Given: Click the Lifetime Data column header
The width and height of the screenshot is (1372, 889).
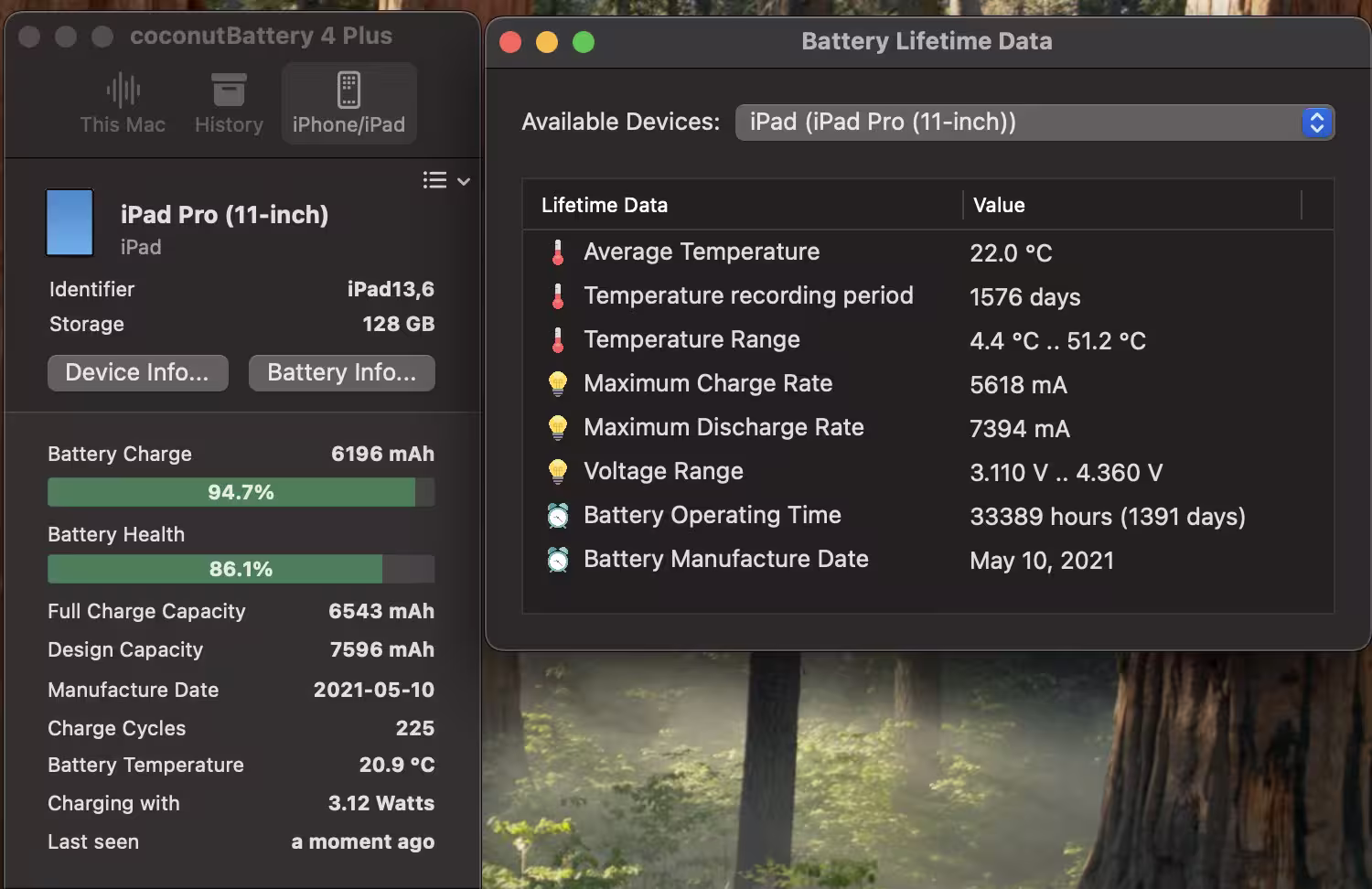Looking at the screenshot, I should (605, 205).
